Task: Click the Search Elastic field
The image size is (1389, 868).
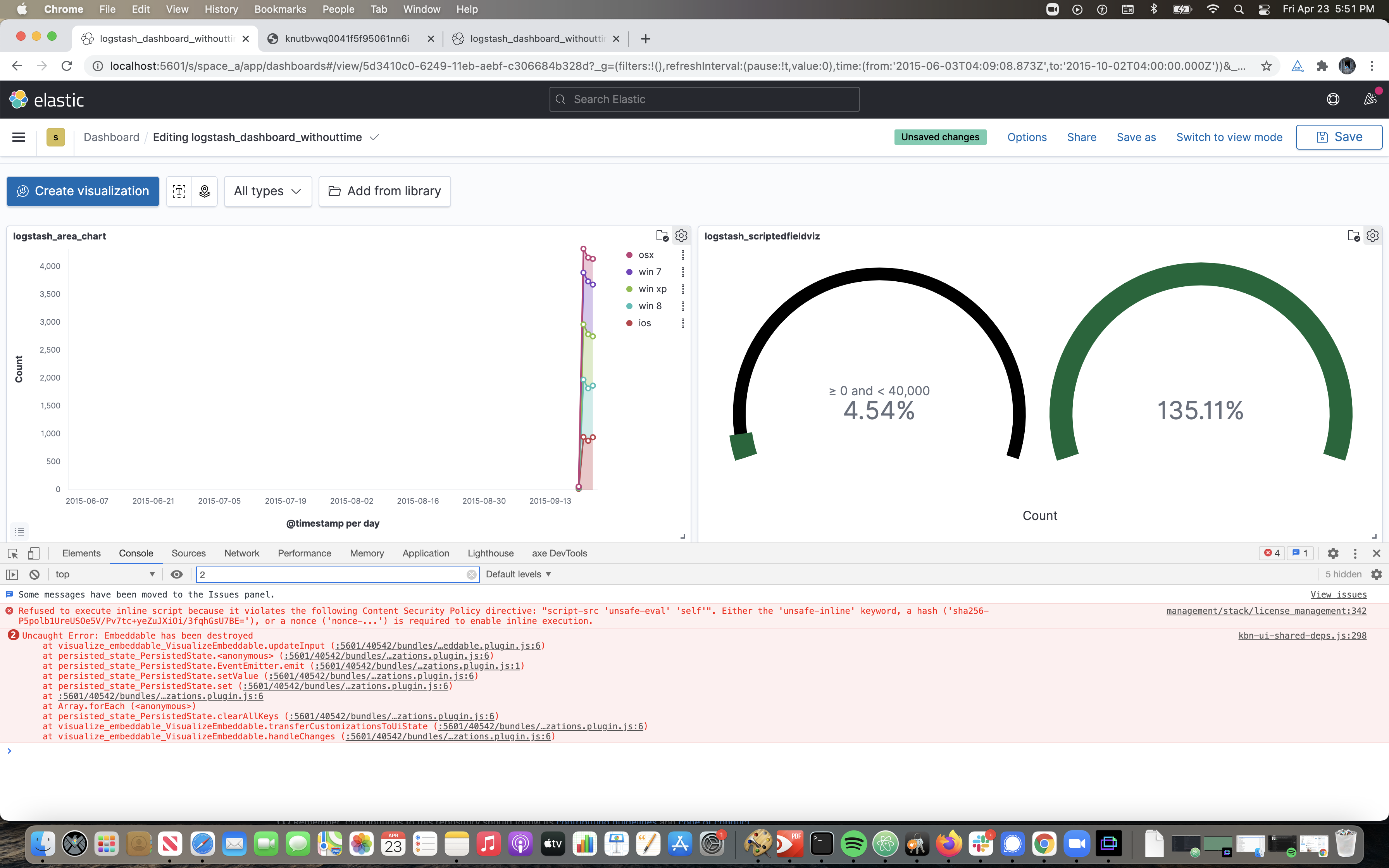Action: point(703,99)
